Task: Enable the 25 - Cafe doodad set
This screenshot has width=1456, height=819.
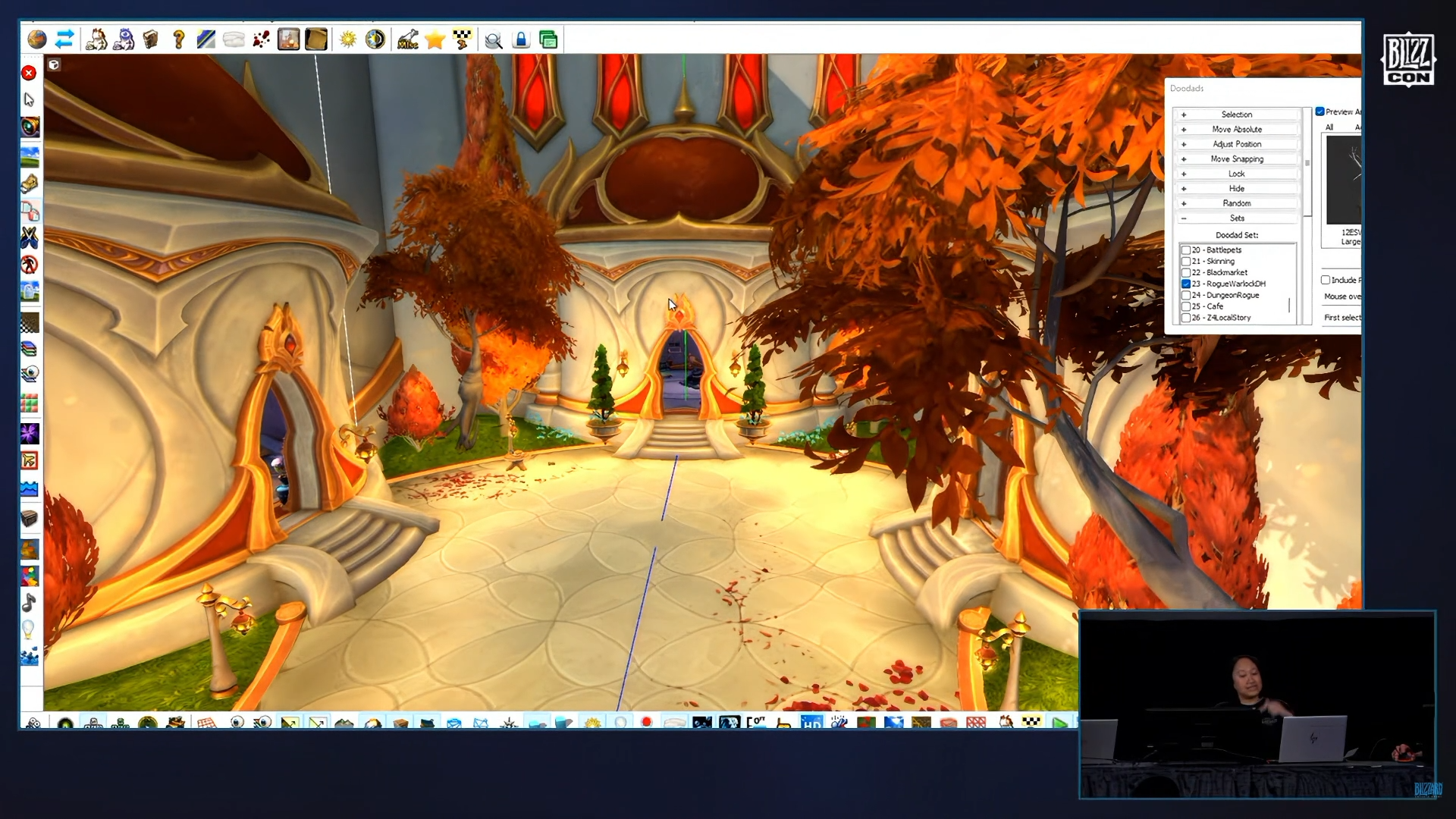Action: pyautogui.click(x=1186, y=306)
